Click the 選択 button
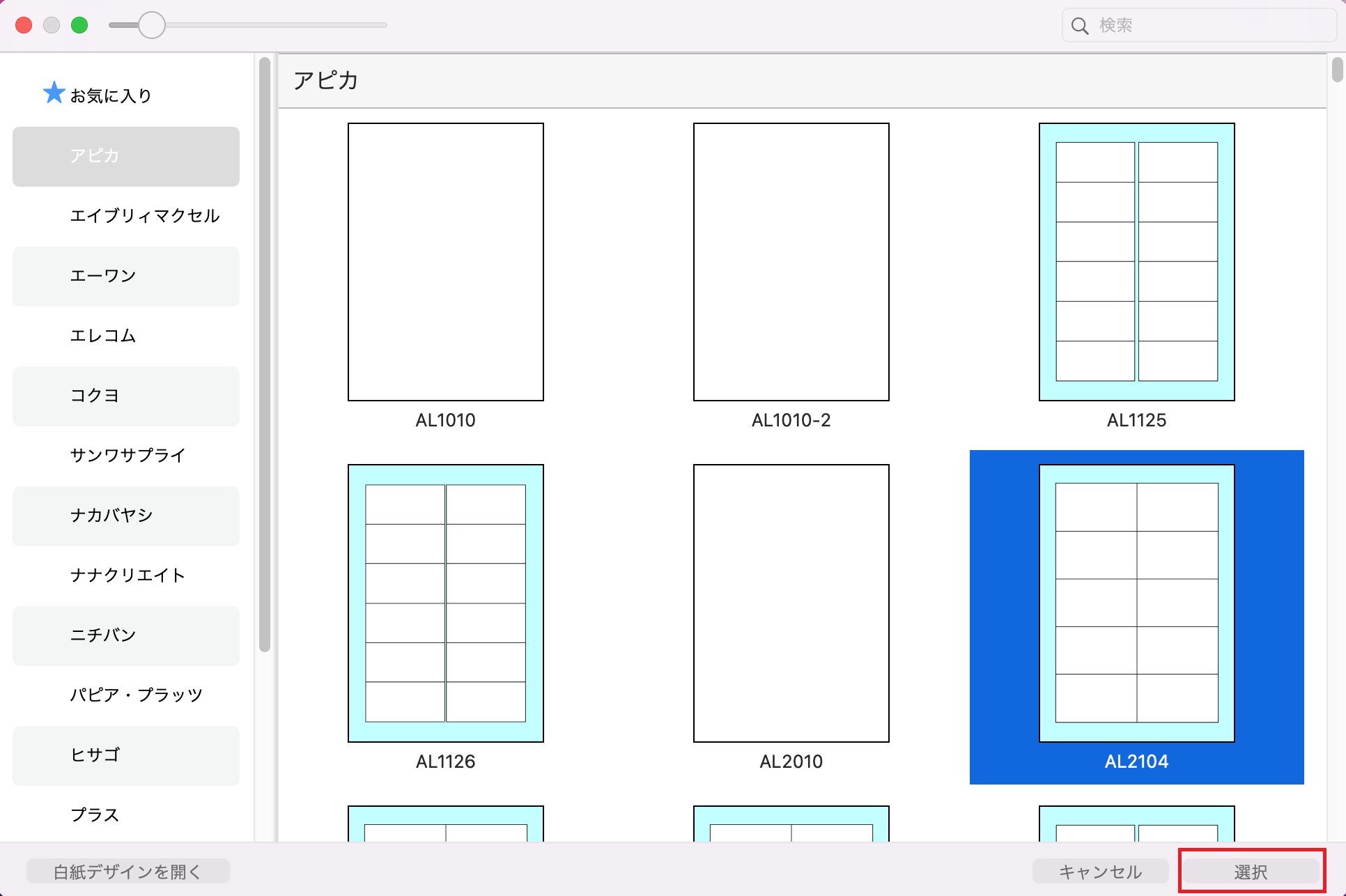Viewport: 1346px width, 896px height. click(x=1251, y=872)
